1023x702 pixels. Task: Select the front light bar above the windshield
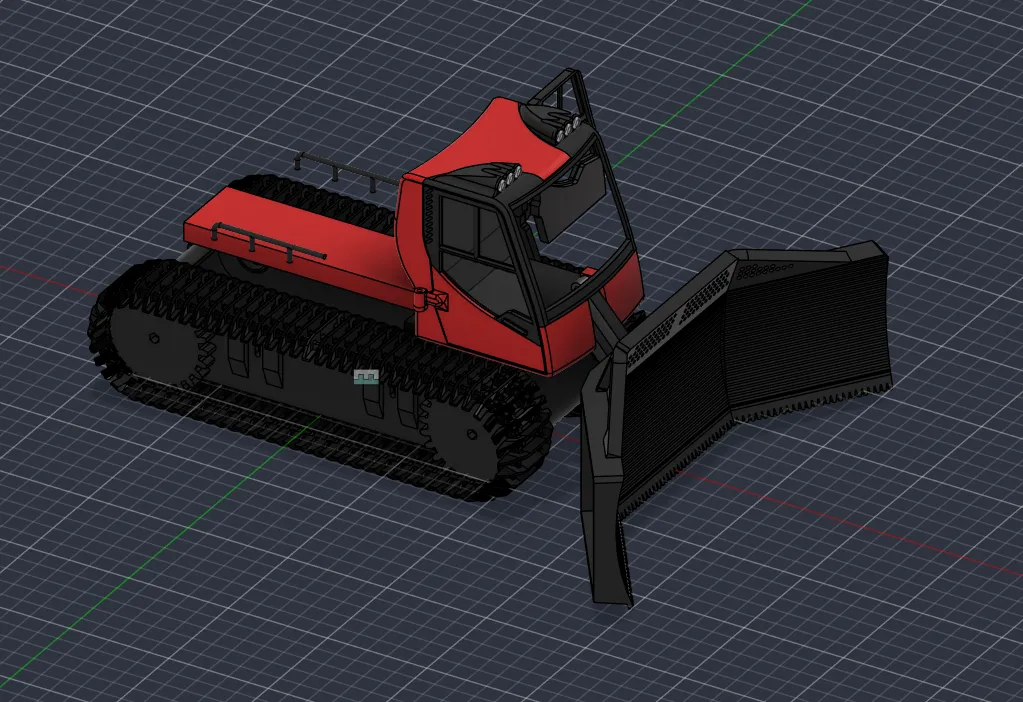[510, 177]
